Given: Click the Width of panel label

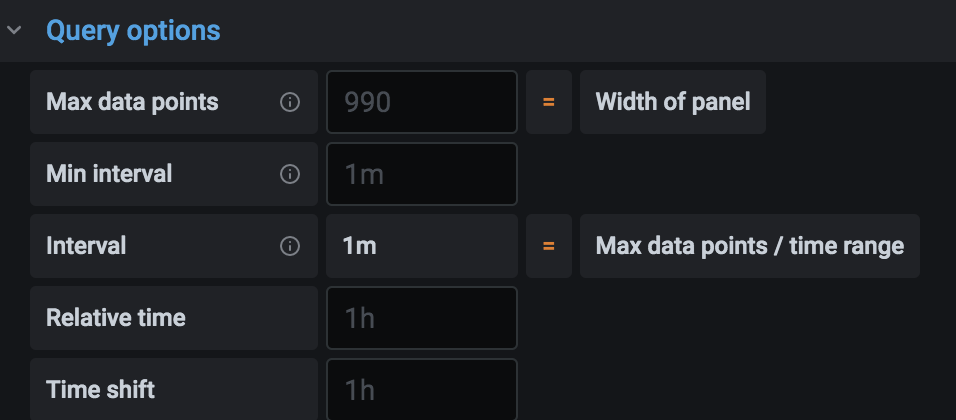Looking at the screenshot, I should [672, 102].
